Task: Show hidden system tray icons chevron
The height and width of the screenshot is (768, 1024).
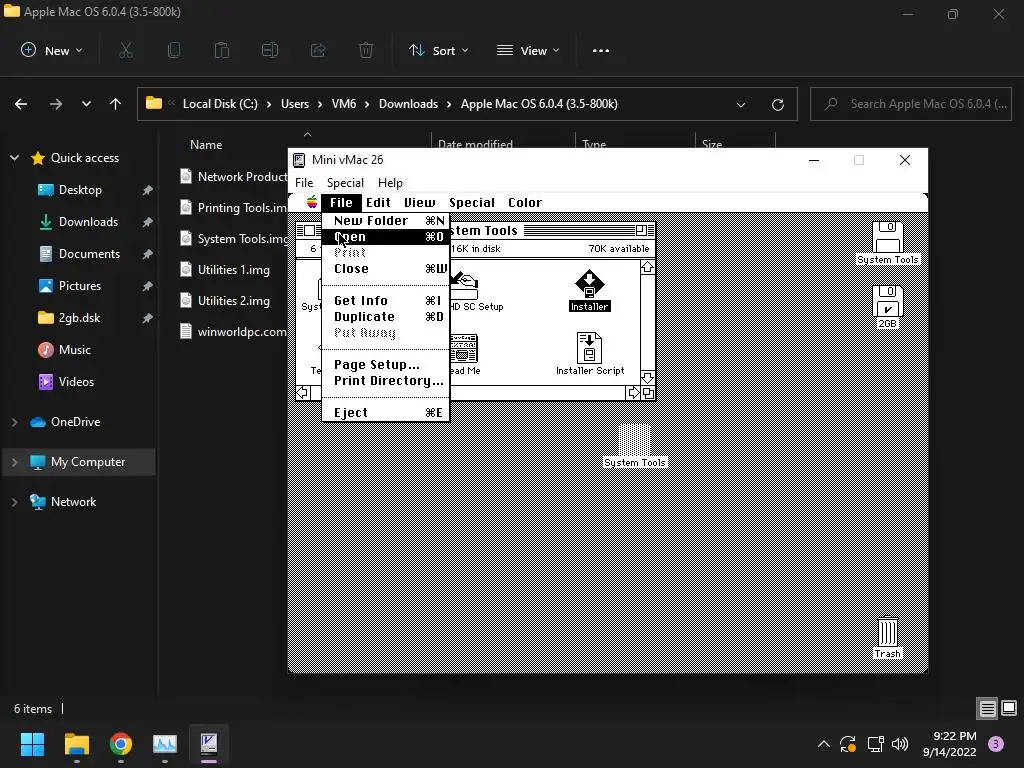Action: click(824, 744)
